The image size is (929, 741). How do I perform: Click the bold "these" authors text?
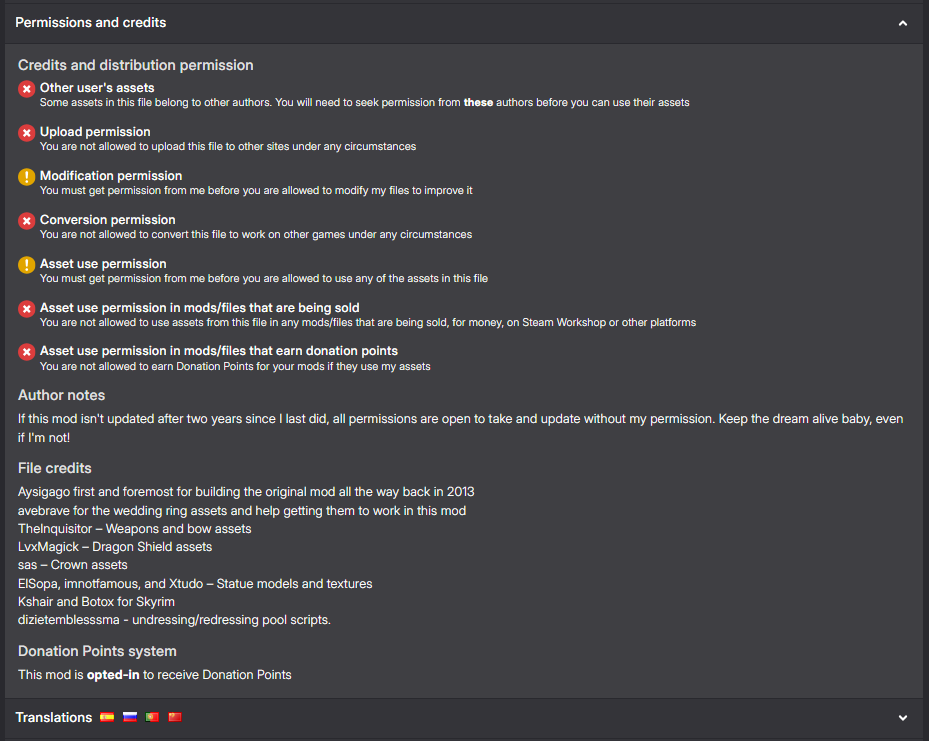click(478, 102)
